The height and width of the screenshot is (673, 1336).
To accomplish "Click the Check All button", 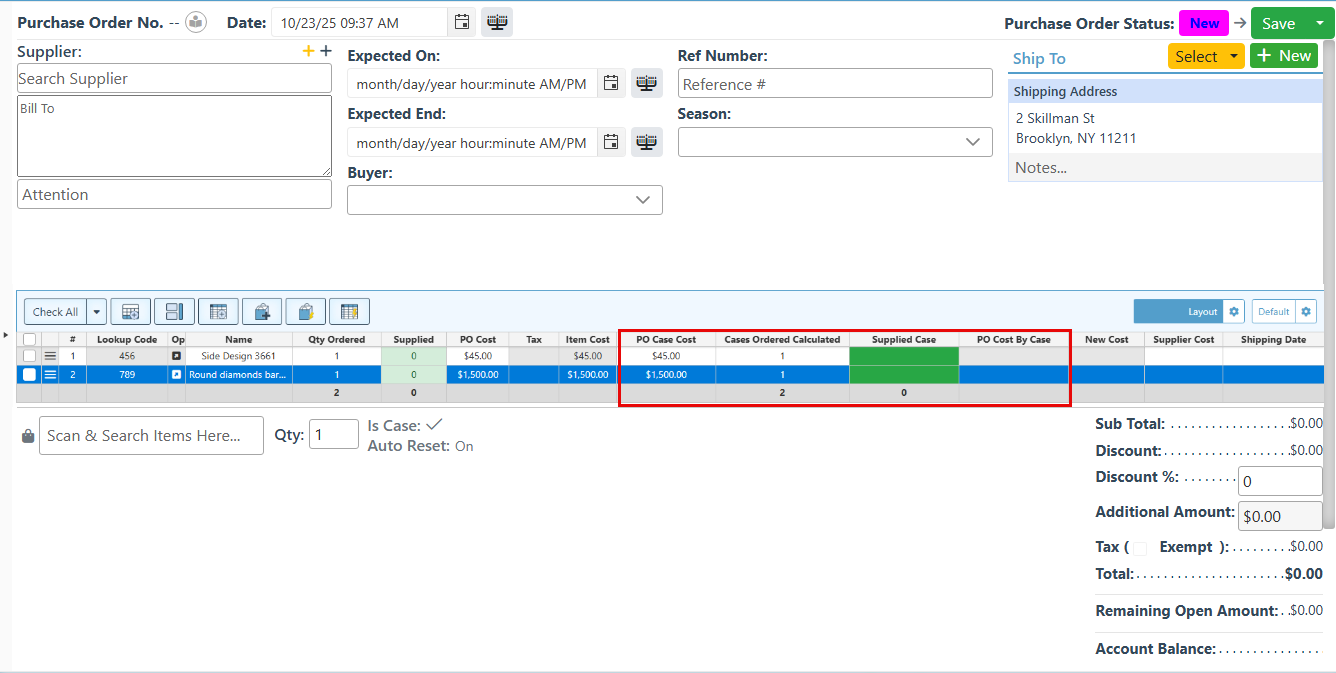I will pos(55,312).
